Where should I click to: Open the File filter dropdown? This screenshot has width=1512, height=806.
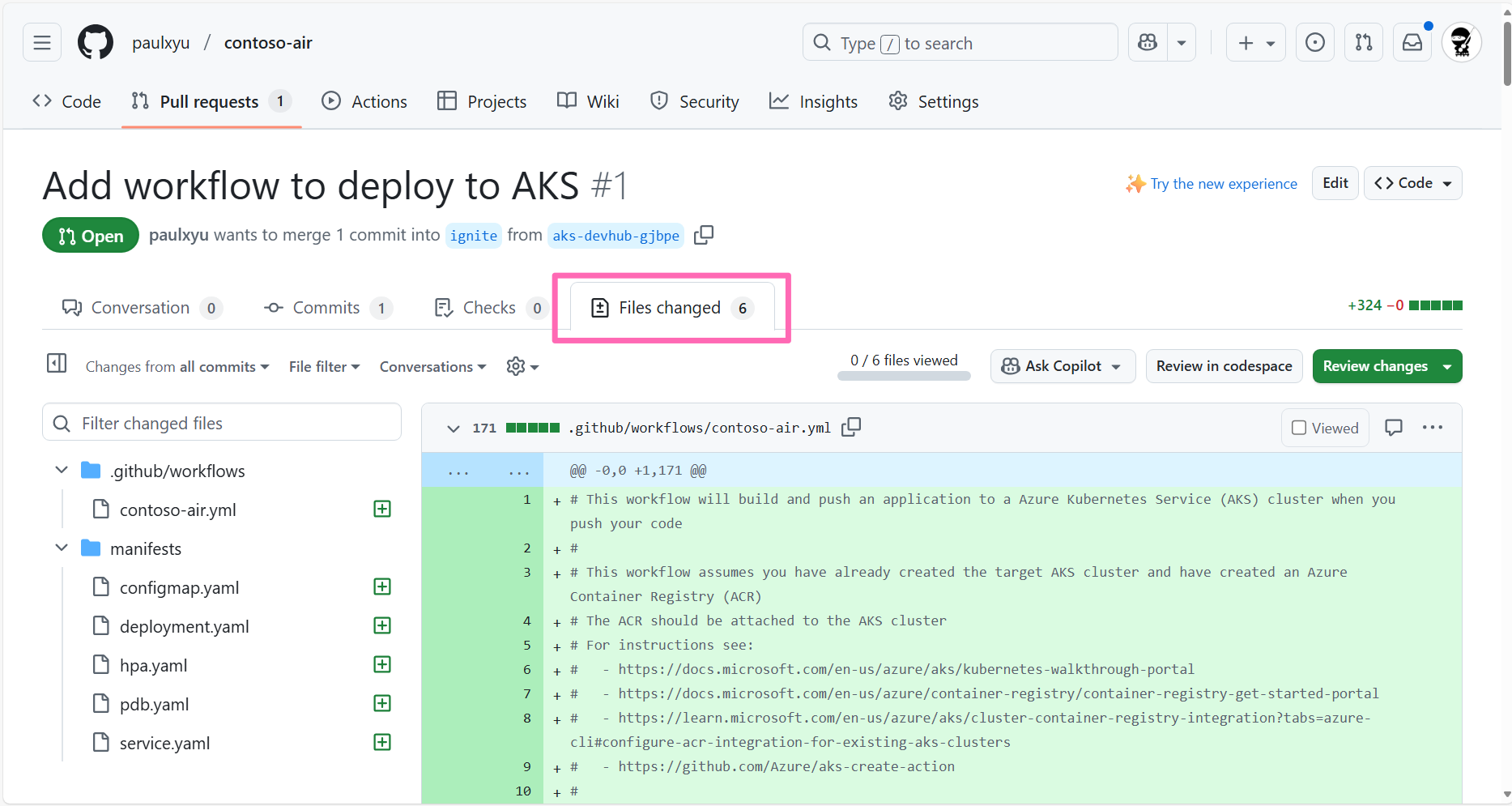click(323, 366)
